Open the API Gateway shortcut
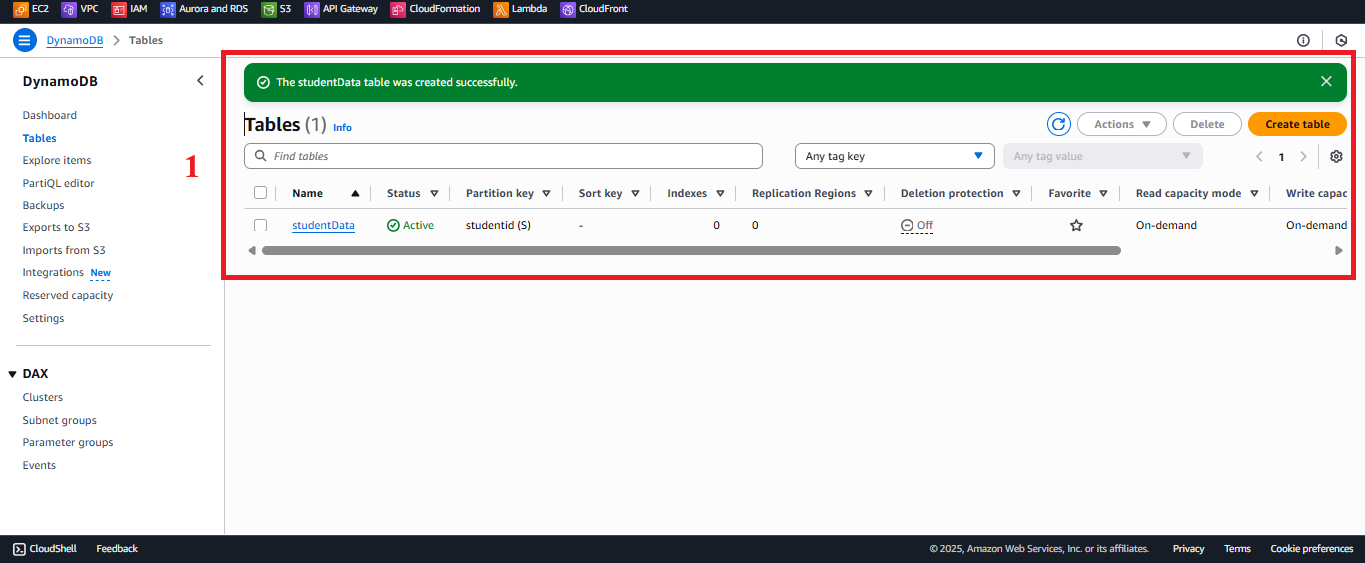 click(x=341, y=9)
